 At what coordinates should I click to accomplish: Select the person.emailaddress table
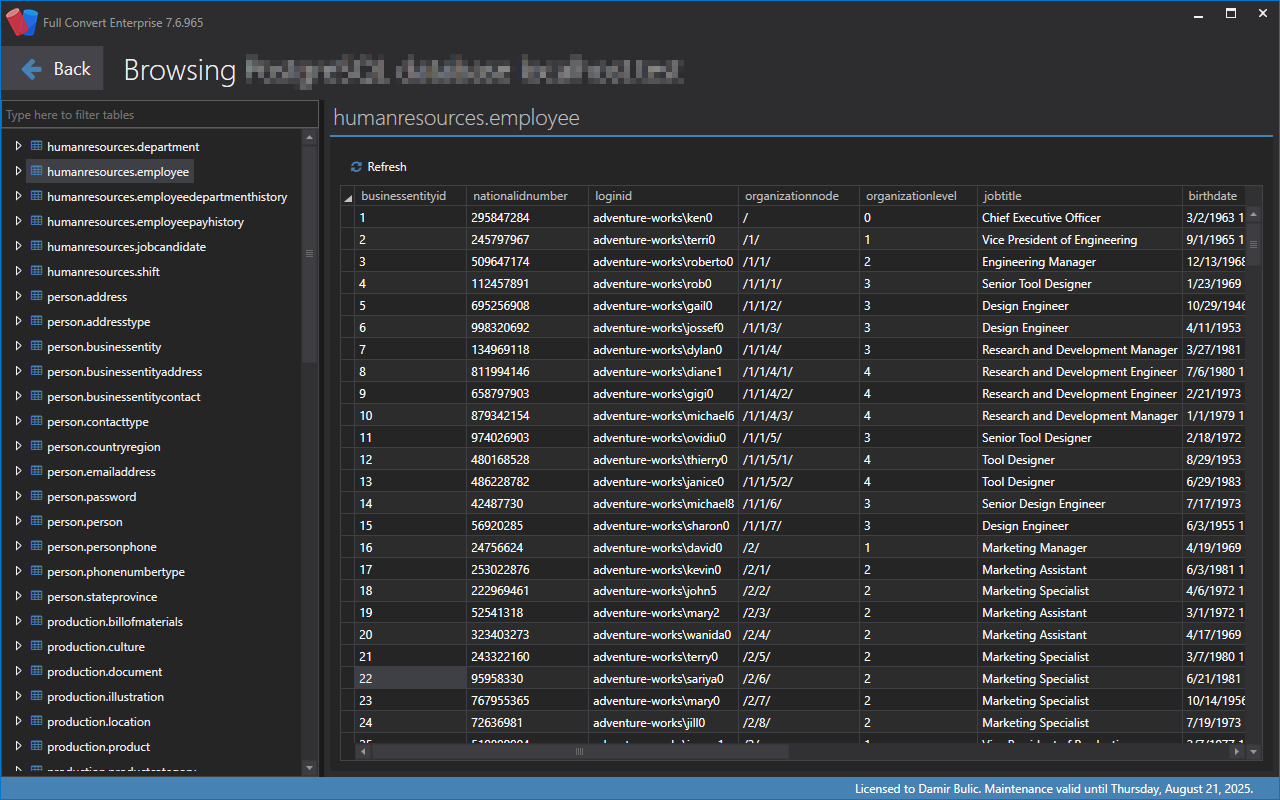100,472
